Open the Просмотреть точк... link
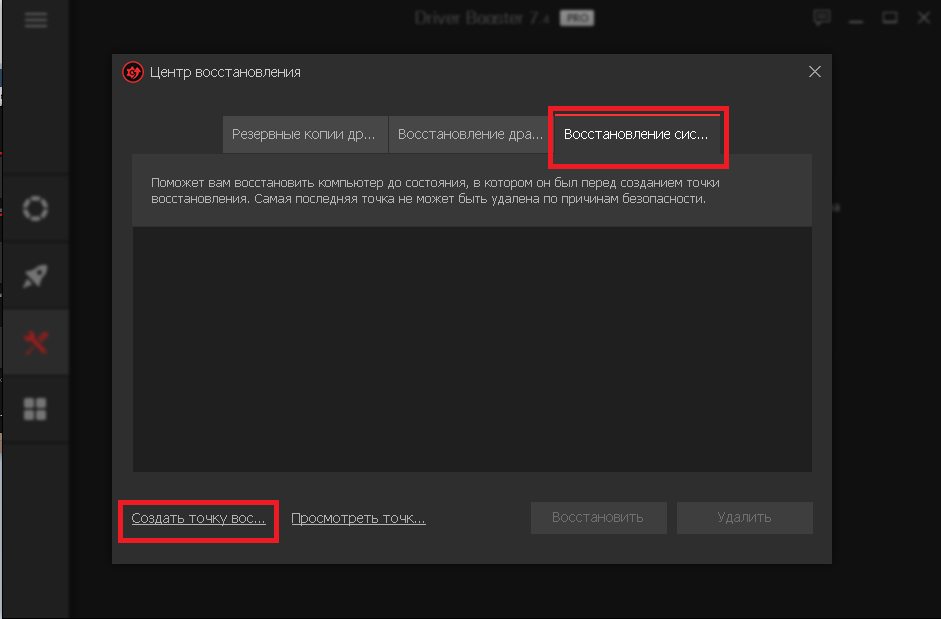The image size is (941, 619). point(358,518)
